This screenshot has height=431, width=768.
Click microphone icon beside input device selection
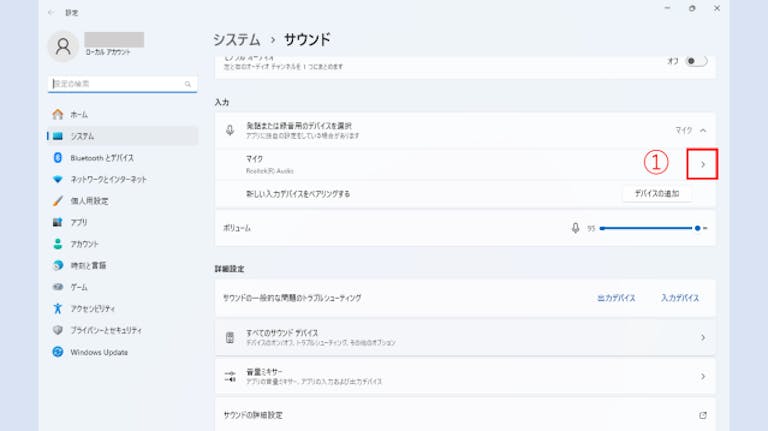pyautogui.click(x=230, y=130)
